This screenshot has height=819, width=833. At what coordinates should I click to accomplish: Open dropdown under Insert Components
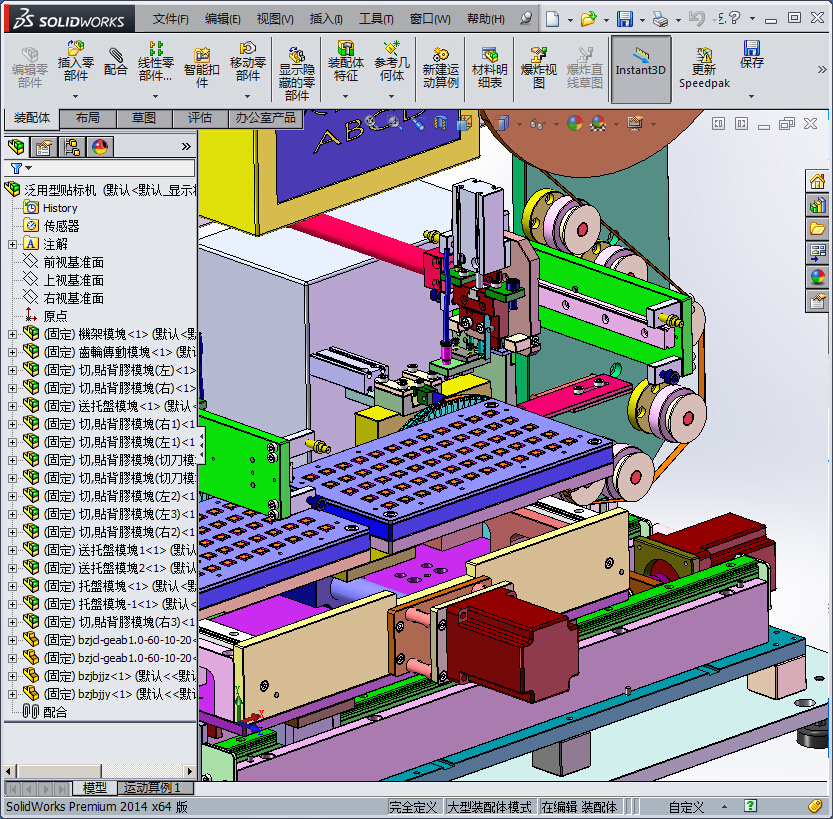[75, 96]
